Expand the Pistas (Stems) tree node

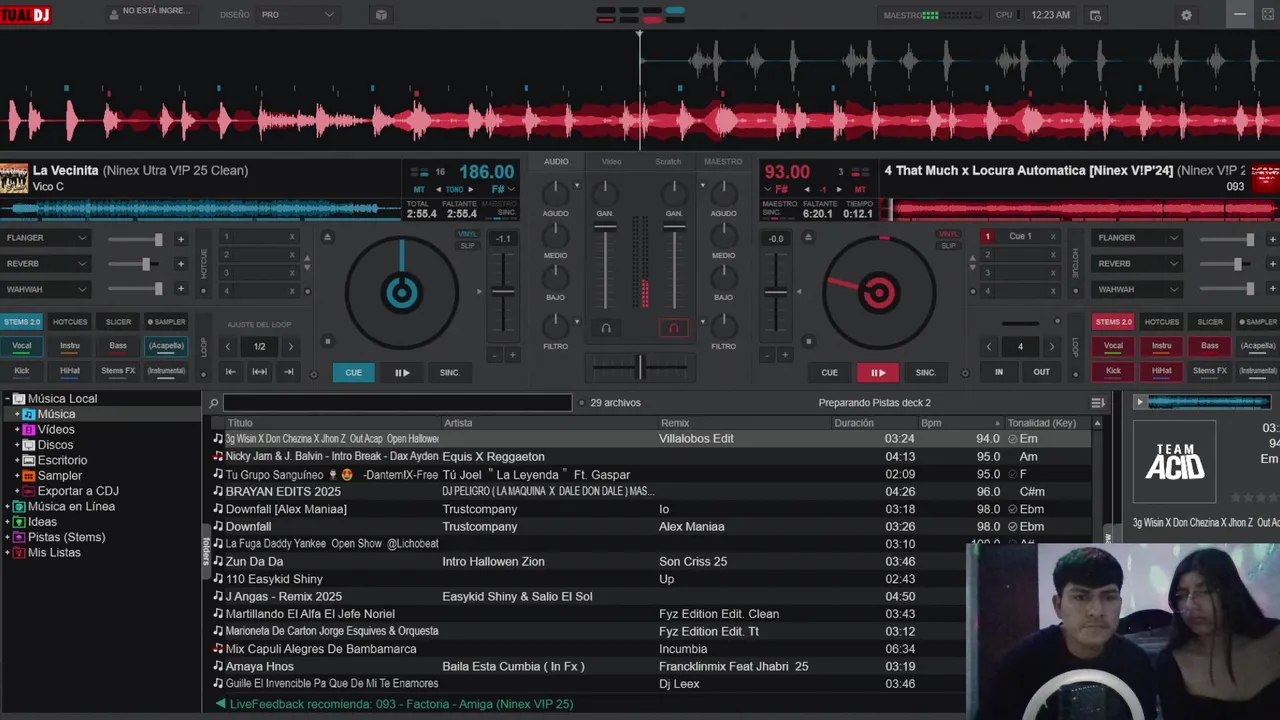(x=8, y=538)
